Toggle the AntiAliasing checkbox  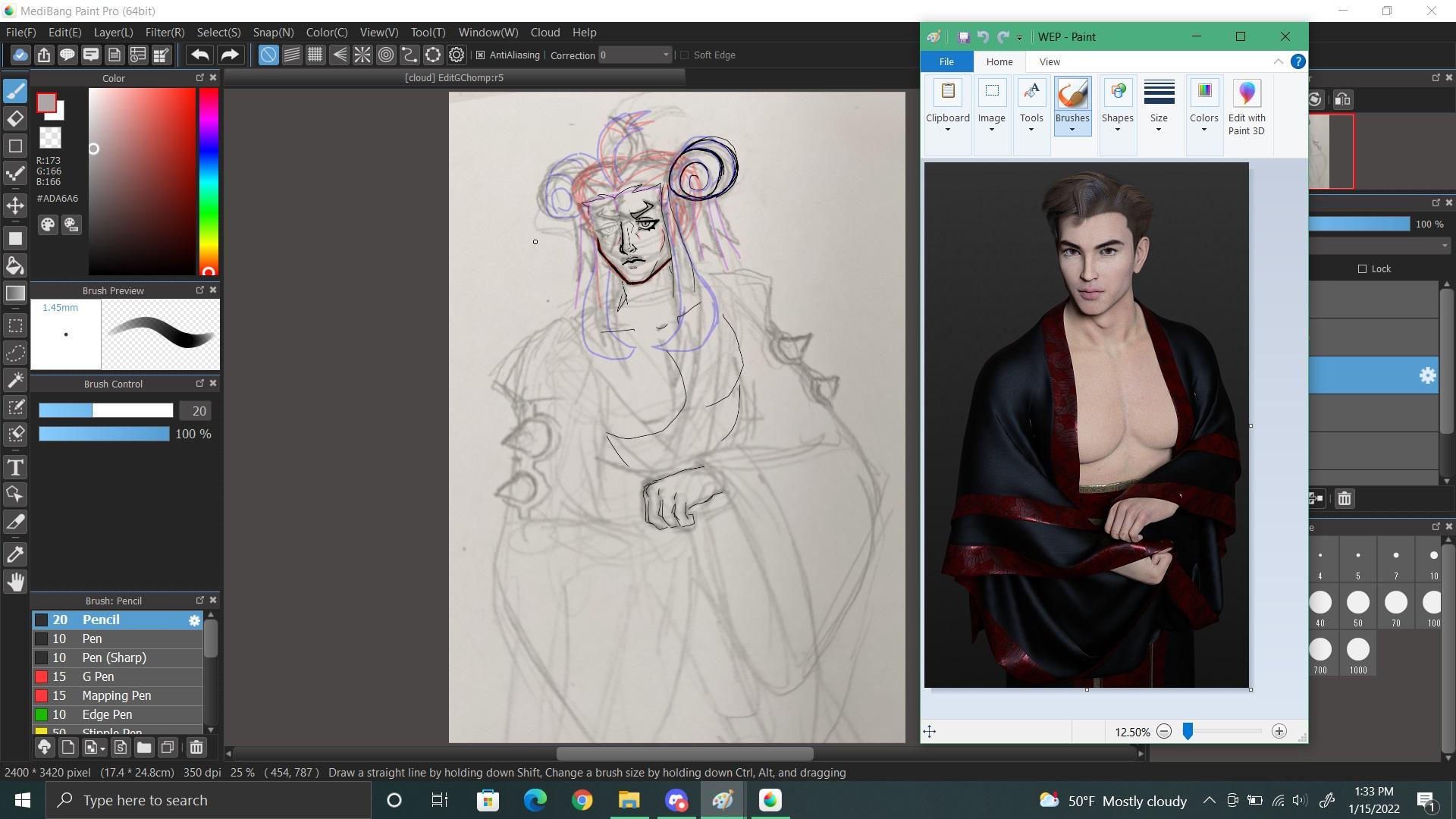click(480, 55)
